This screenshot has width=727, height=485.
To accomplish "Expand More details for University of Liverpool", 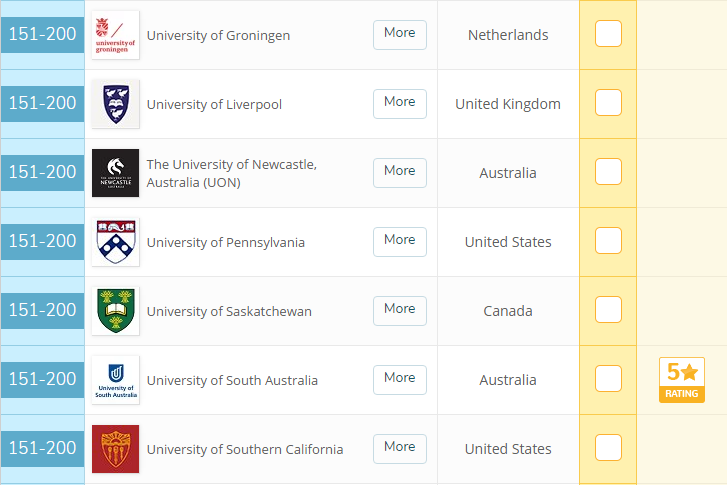I will (x=400, y=103).
